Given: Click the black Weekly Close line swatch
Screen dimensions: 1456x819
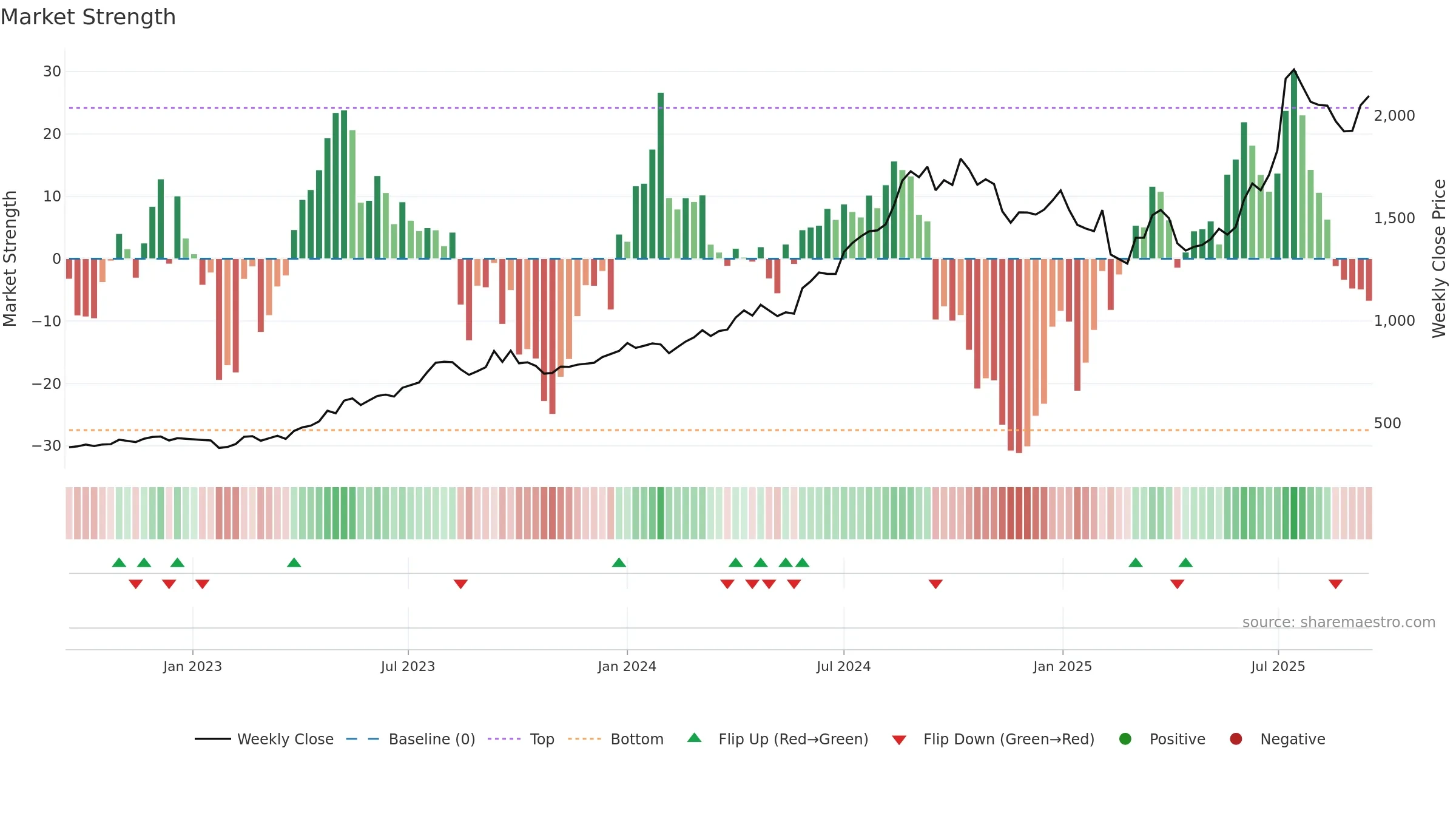Looking at the screenshot, I should [x=213, y=739].
